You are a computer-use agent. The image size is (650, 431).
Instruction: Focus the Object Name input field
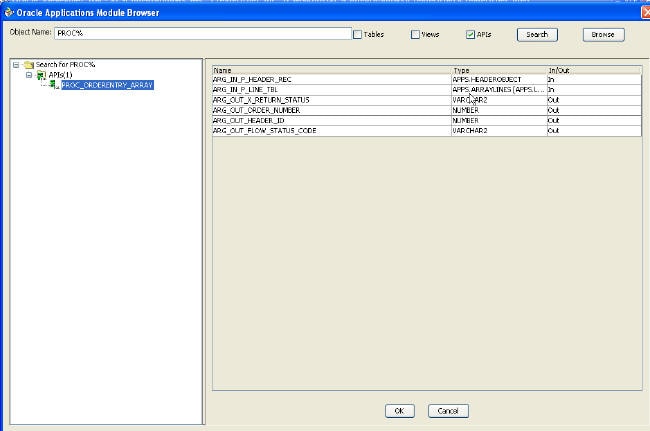coord(203,33)
